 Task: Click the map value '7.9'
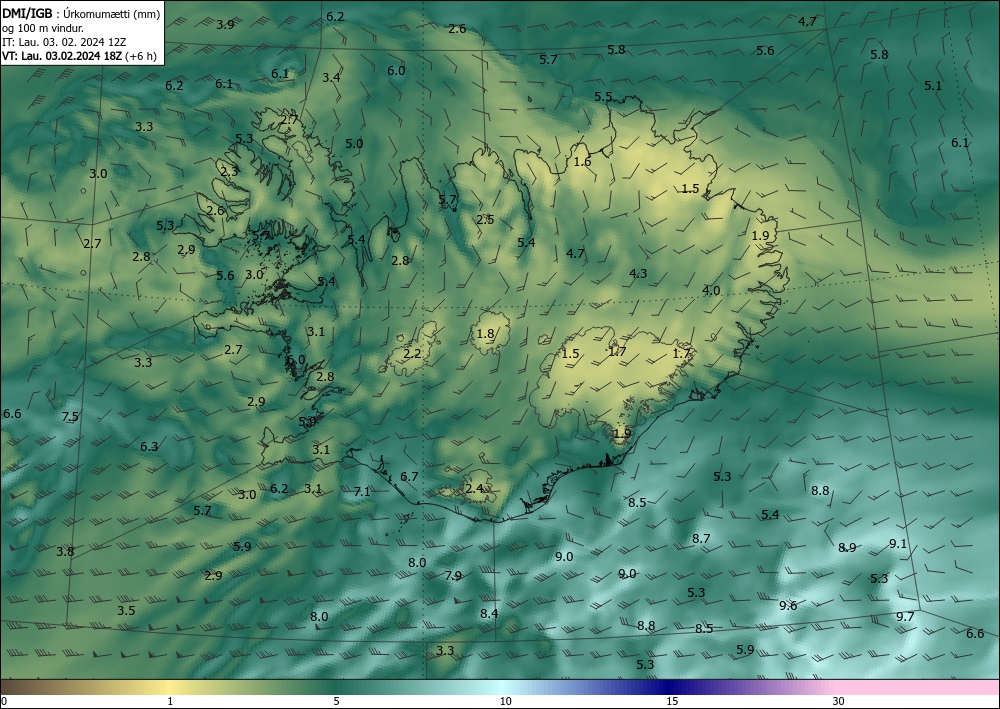pos(453,576)
